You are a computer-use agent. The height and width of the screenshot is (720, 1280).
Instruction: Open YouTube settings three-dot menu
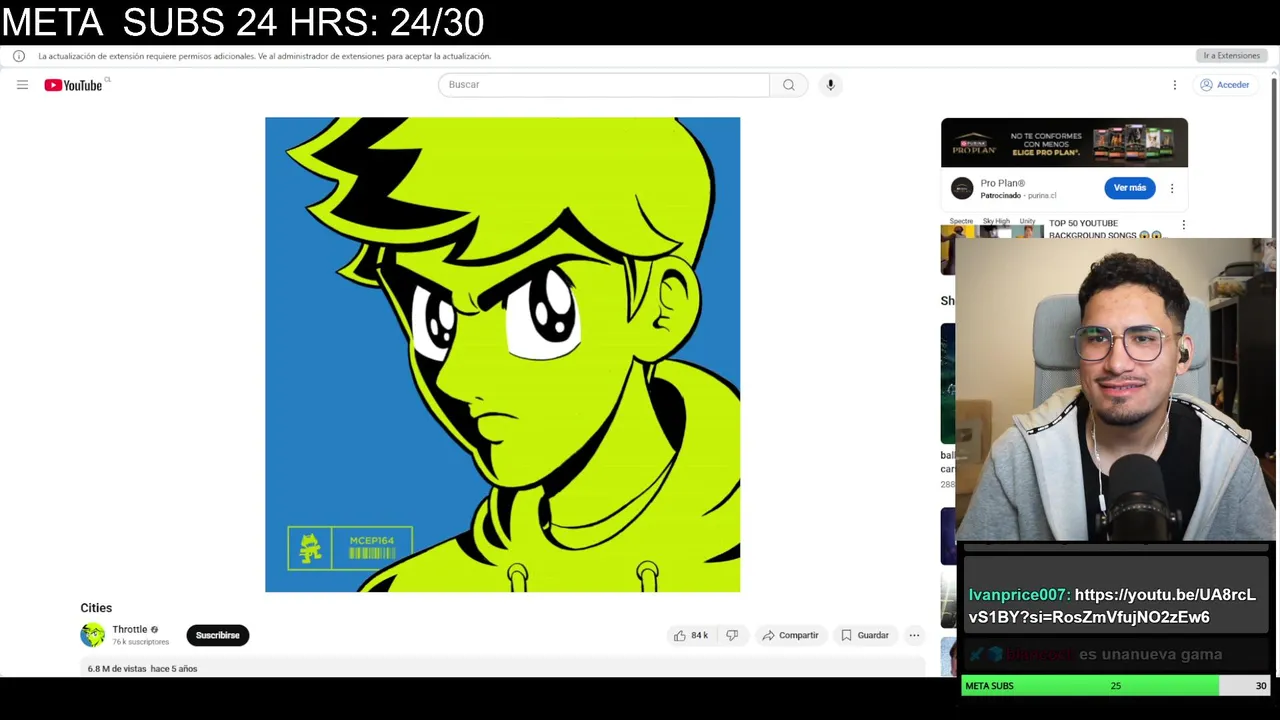pyautogui.click(x=1175, y=85)
